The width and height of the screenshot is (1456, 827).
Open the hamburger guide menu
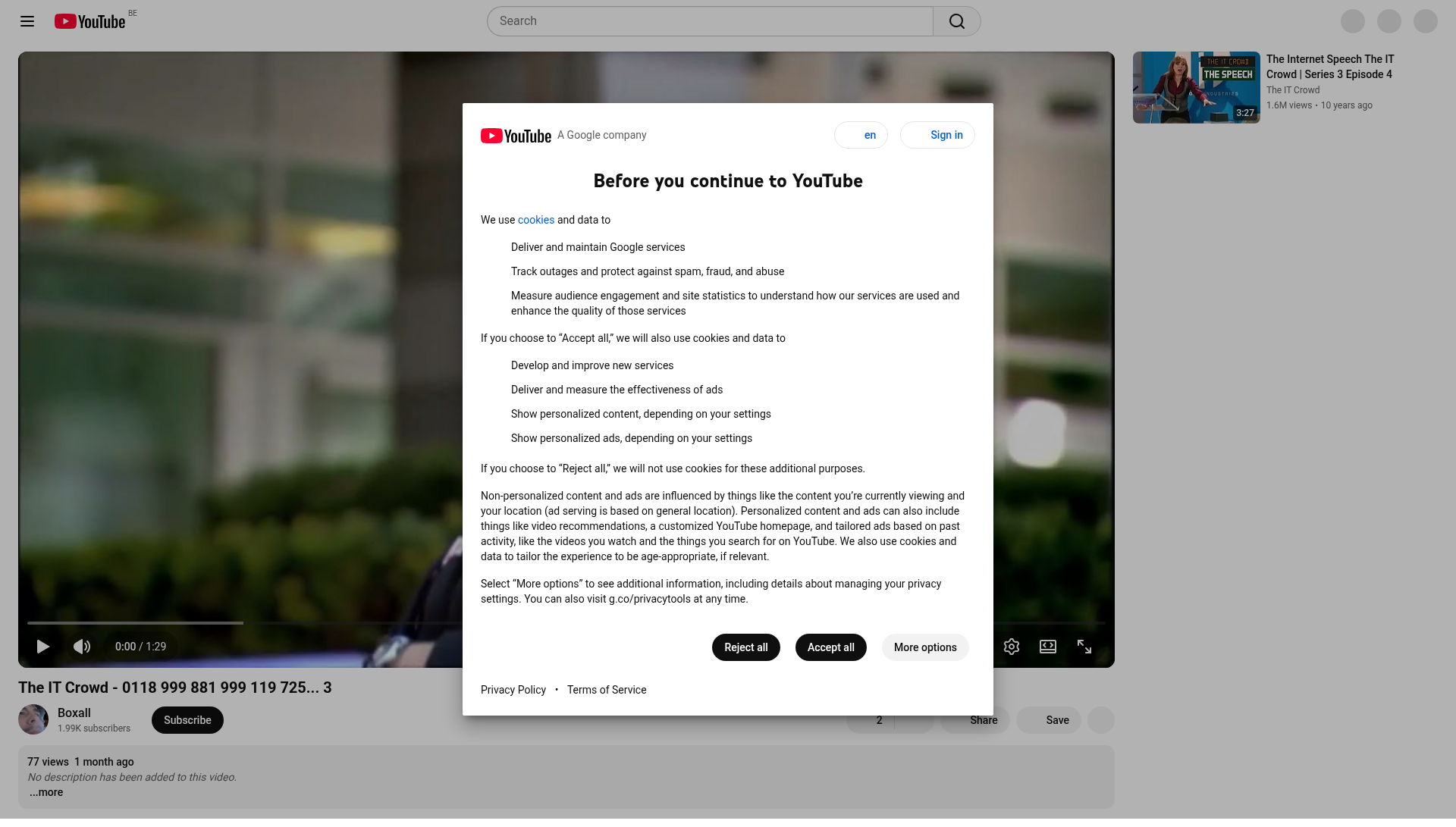[x=27, y=21]
